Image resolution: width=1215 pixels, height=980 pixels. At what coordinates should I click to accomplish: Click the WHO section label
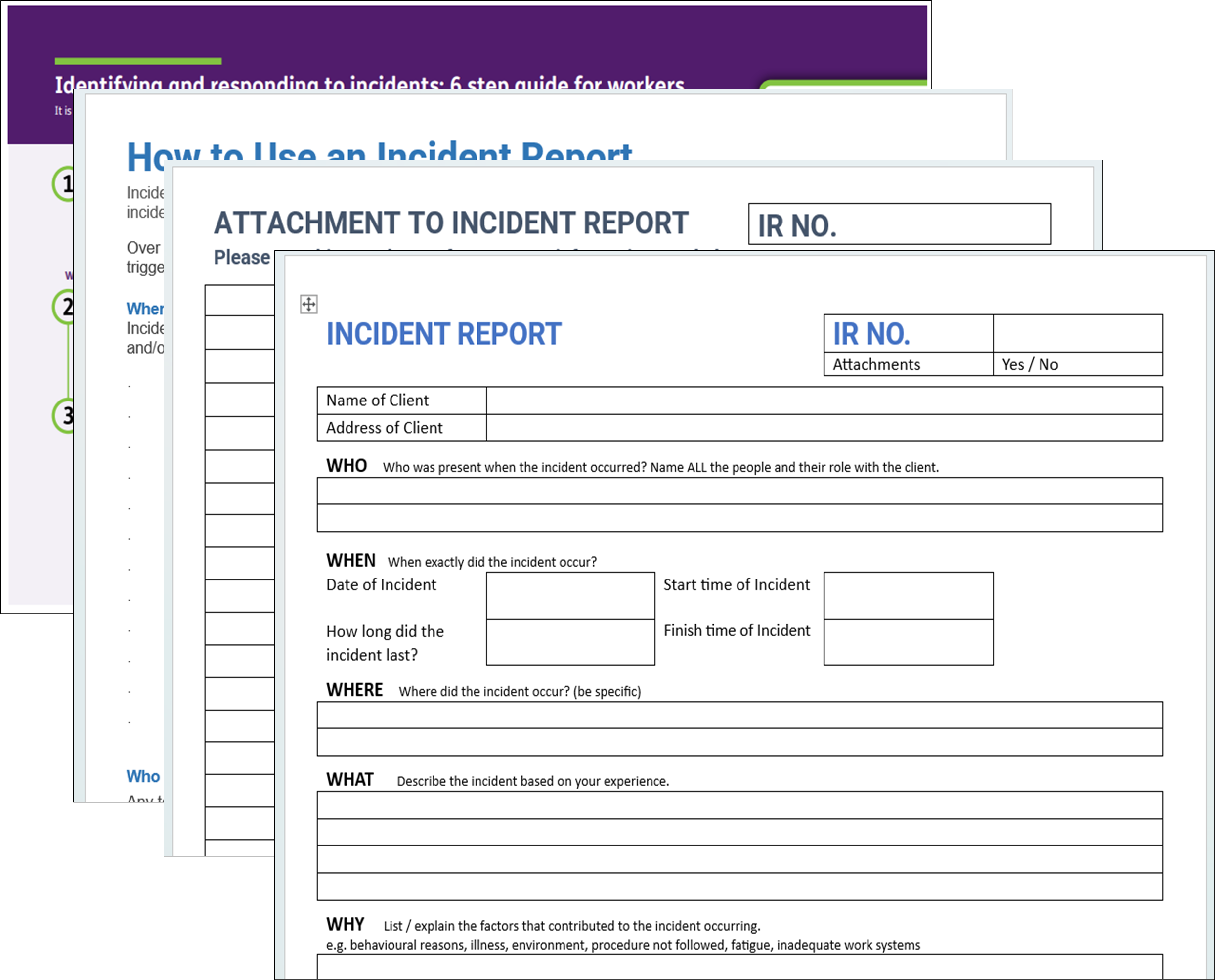[x=347, y=465]
